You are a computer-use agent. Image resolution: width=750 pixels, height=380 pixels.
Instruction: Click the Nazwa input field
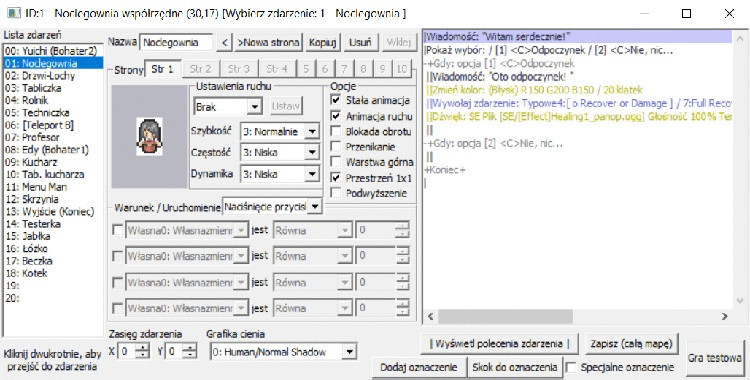176,42
